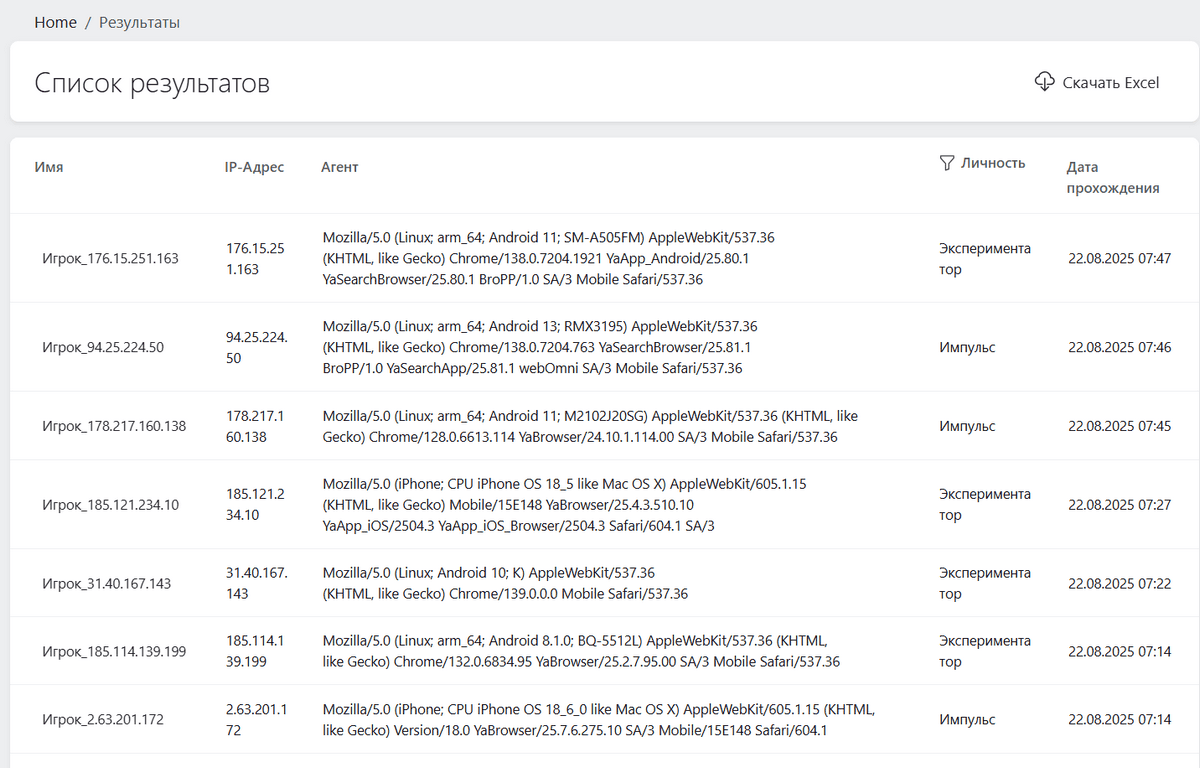Click the Скачать Excel button

point(1097,82)
